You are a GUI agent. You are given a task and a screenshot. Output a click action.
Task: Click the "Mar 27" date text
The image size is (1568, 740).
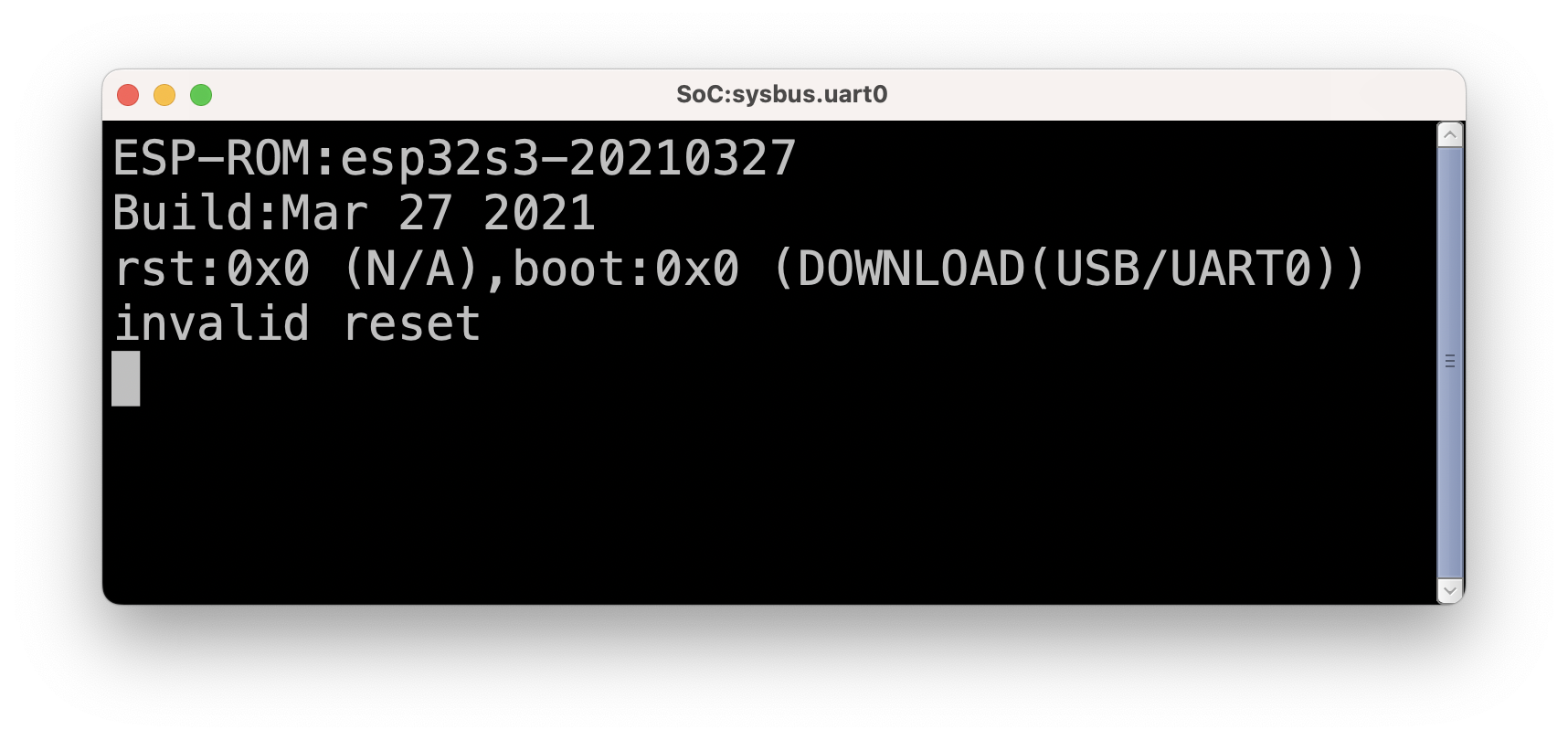pos(366,214)
